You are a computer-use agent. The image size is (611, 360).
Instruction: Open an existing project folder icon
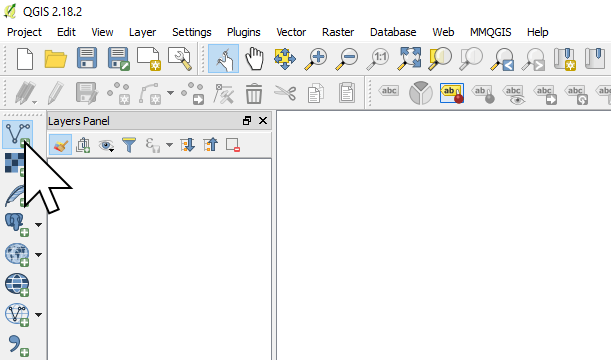(x=56, y=59)
